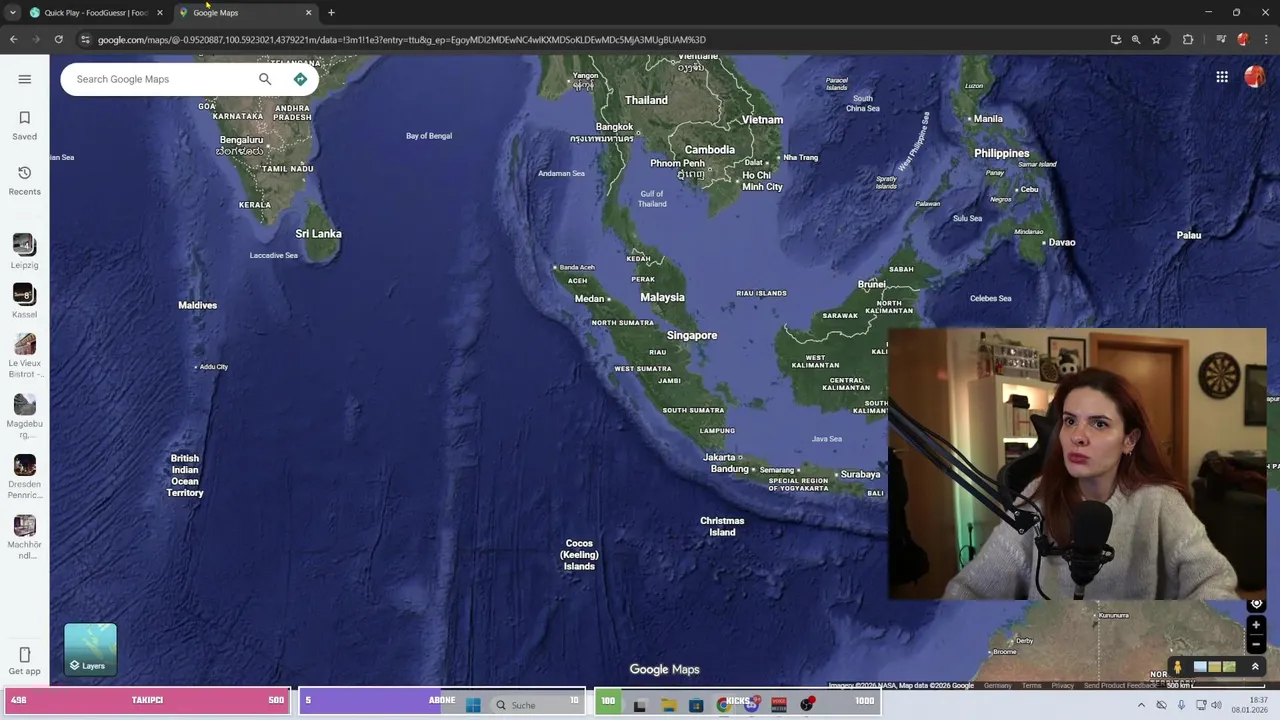Show the imagery thumbnails strip
This screenshot has width=1280, height=720.
pyautogui.click(x=1214, y=667)
